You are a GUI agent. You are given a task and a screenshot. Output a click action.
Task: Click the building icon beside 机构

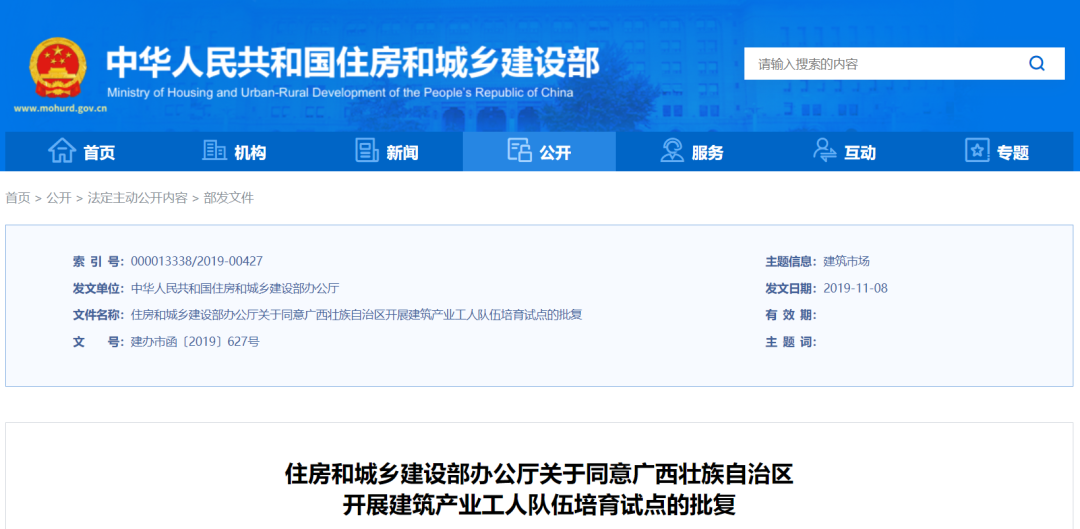pos(214,151)
